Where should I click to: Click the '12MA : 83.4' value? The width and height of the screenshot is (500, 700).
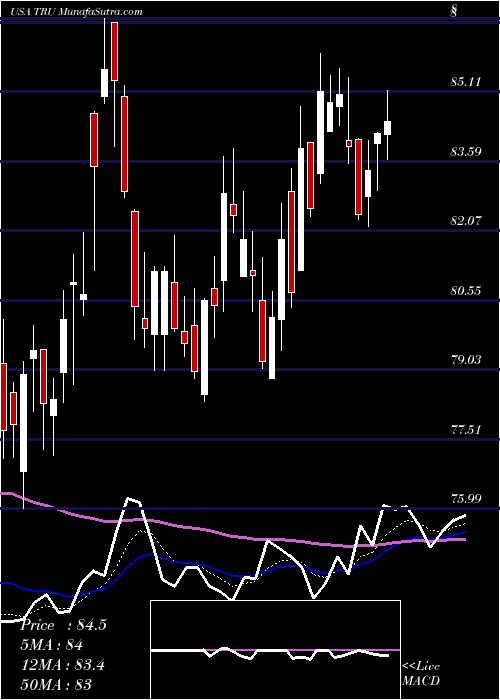(62, 665)
